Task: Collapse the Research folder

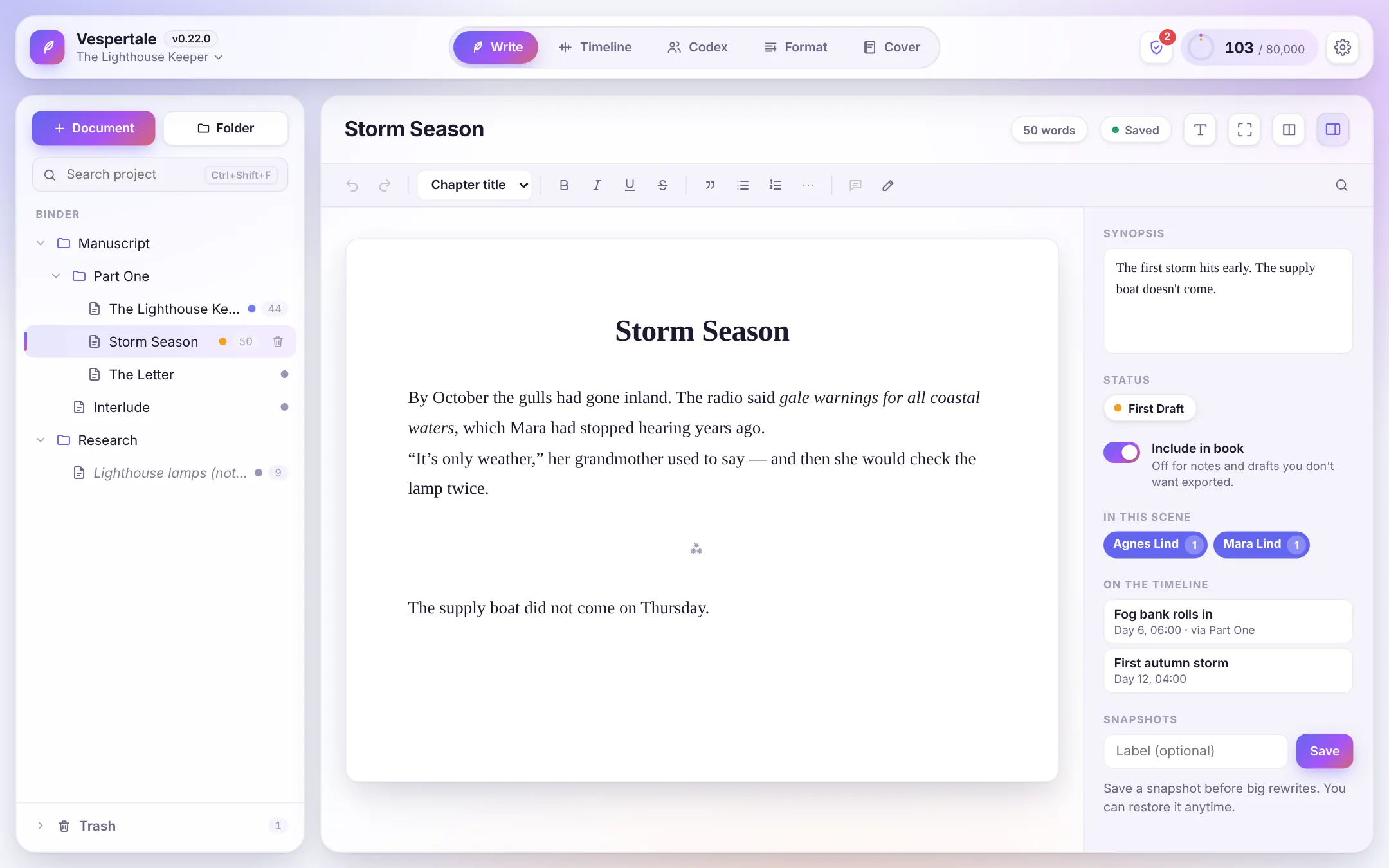Action: [41, 440]
